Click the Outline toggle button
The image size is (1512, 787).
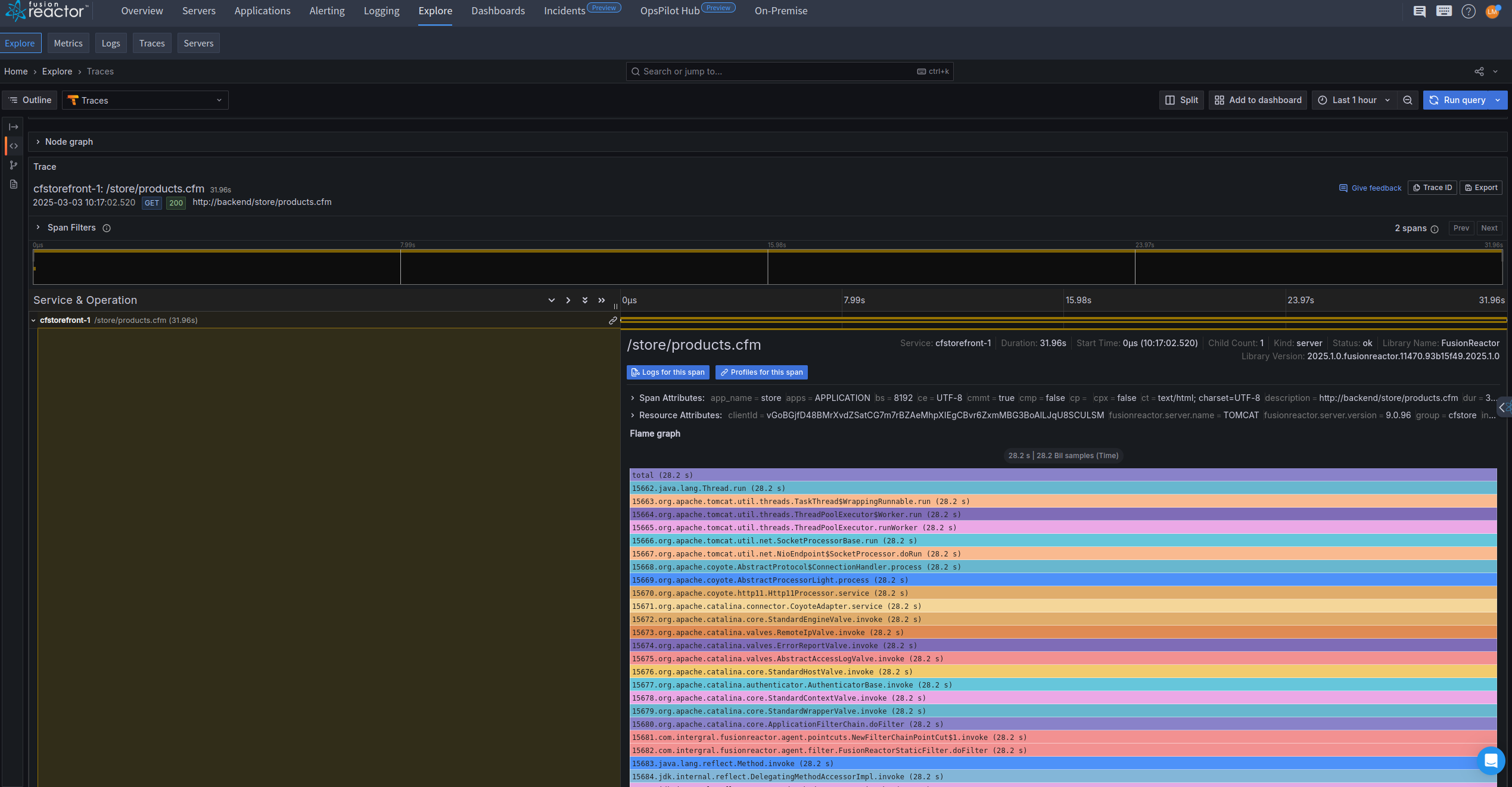30,100
